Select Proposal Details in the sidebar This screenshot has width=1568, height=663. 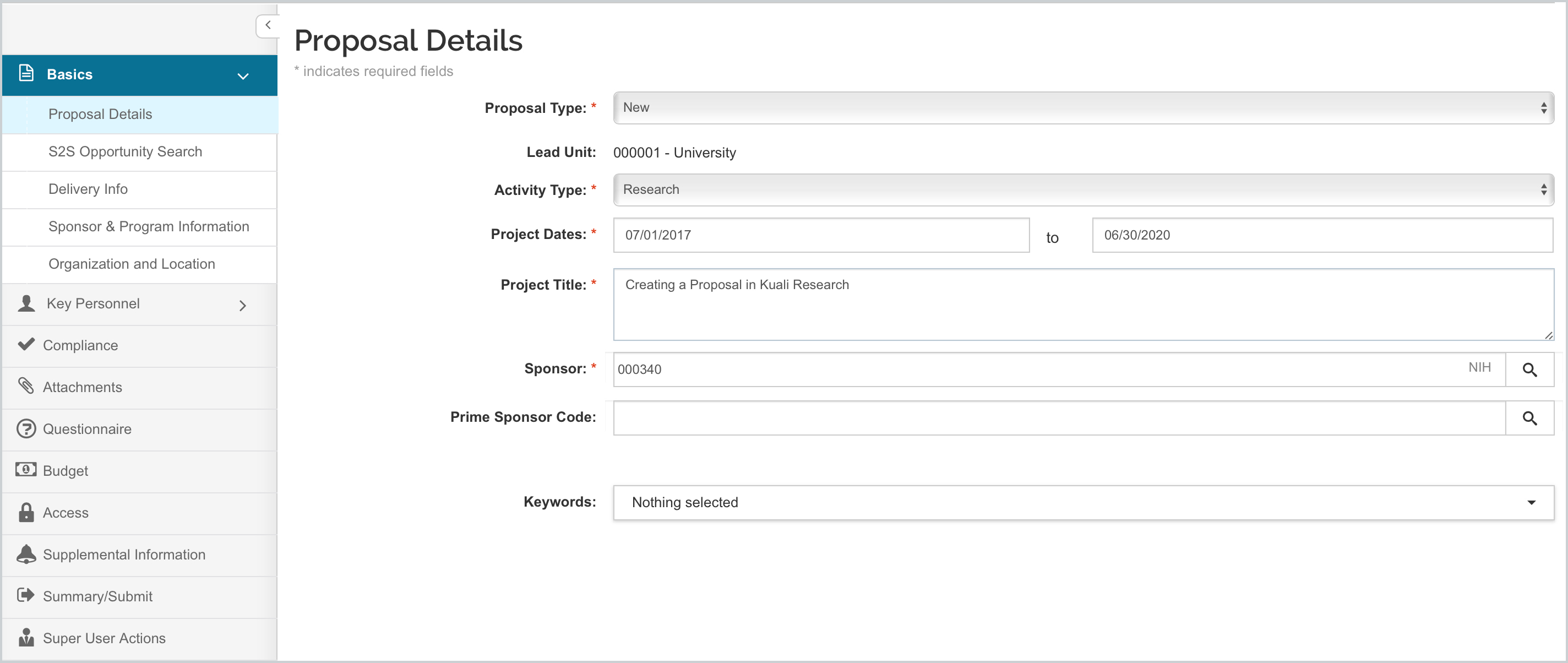pos(140,115)
